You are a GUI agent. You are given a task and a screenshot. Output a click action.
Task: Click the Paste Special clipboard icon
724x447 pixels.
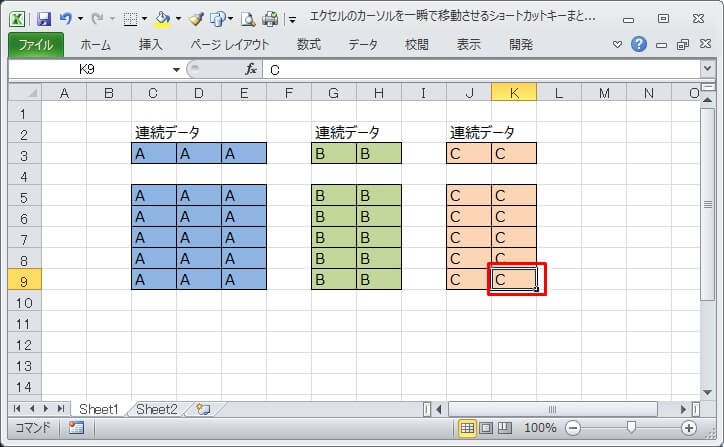point(217,19)
